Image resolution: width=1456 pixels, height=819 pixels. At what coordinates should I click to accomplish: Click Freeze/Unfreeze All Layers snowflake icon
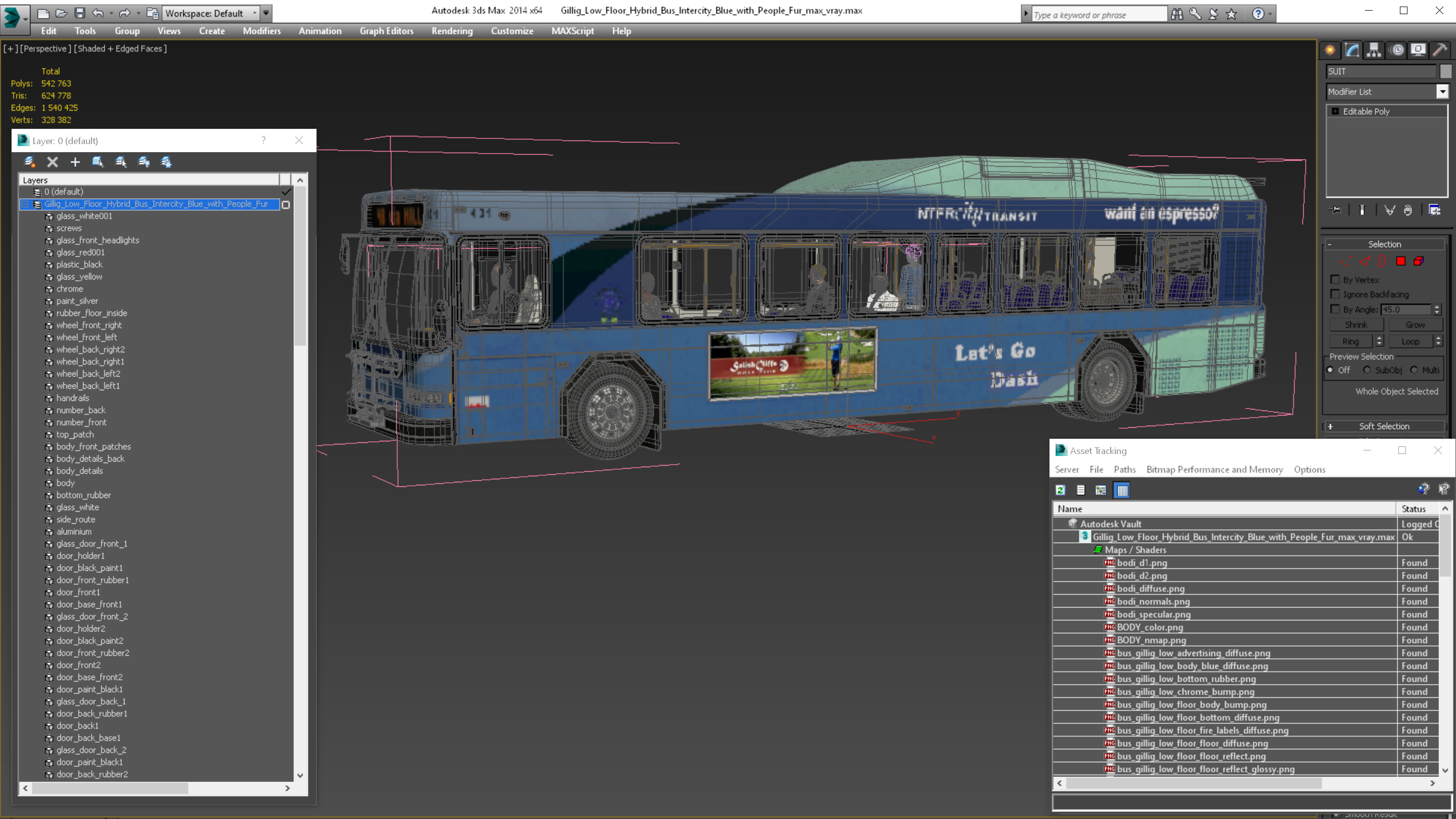click(x=166, y=162)
